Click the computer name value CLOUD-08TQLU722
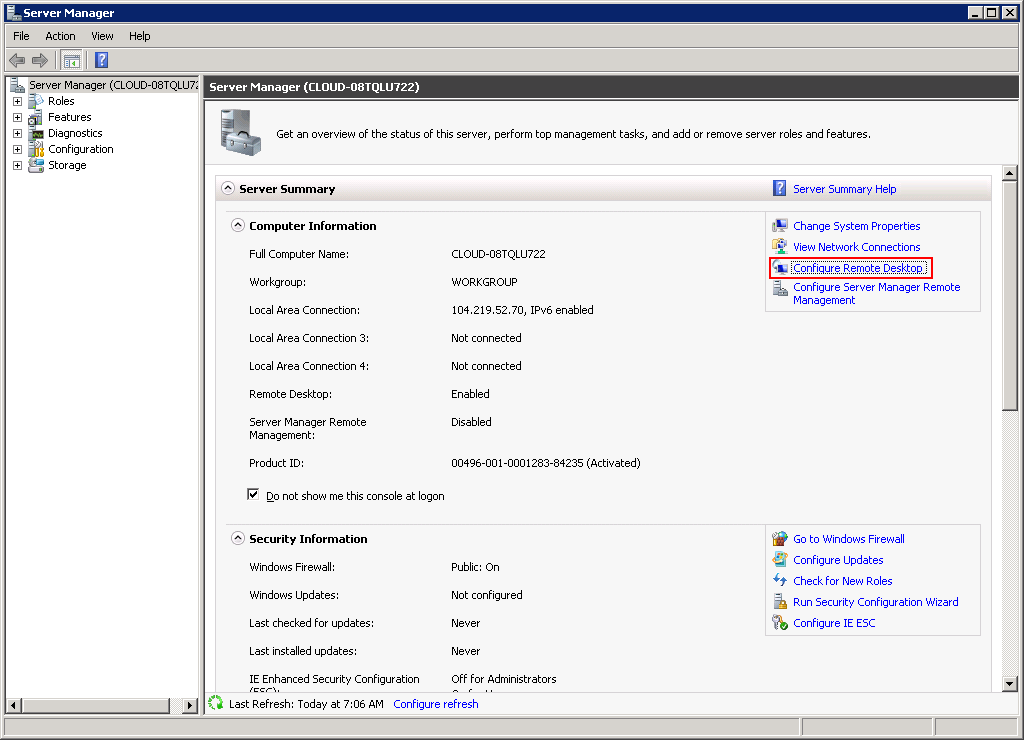 click(498, 254)
